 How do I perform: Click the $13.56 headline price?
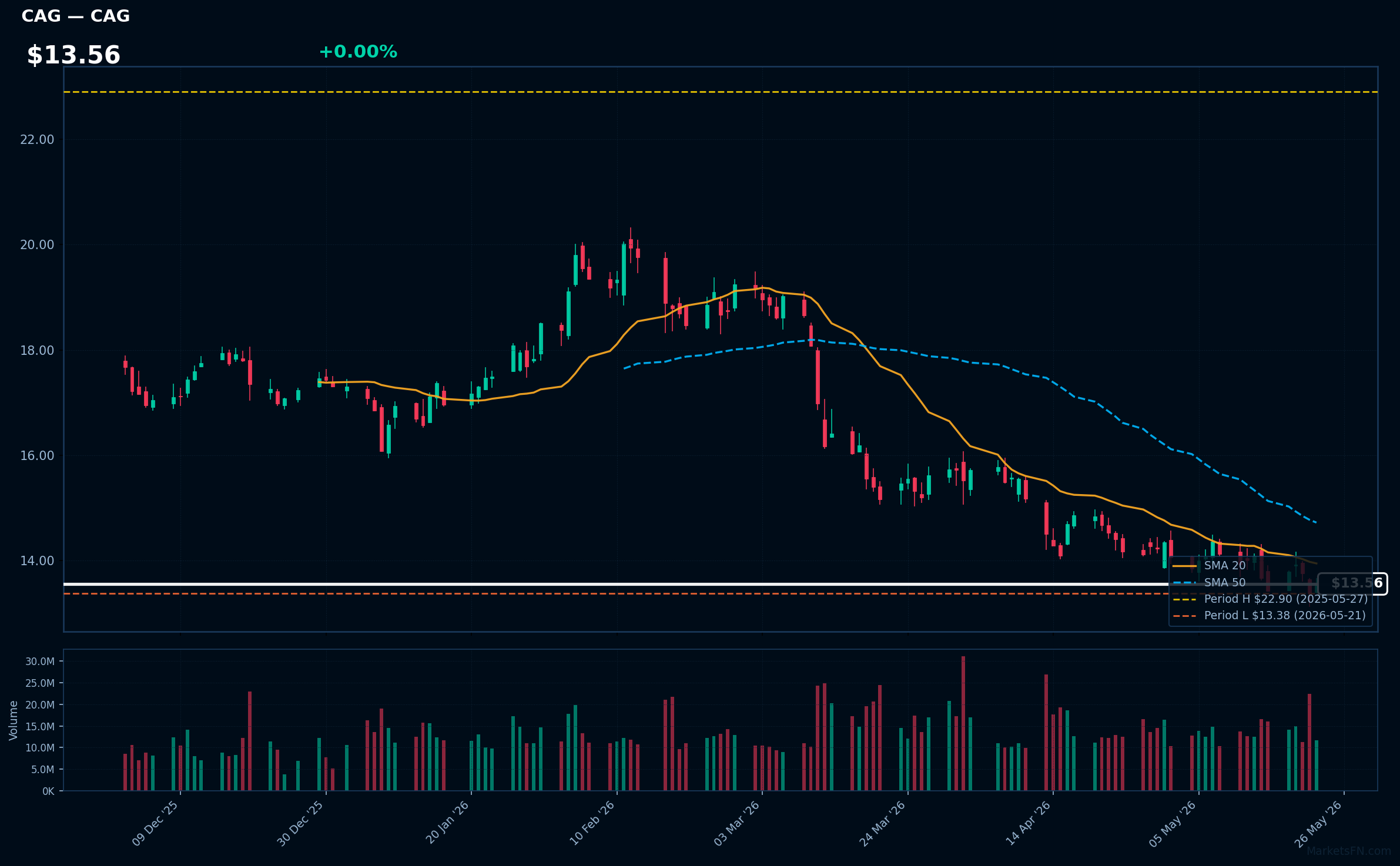(73, 55)
